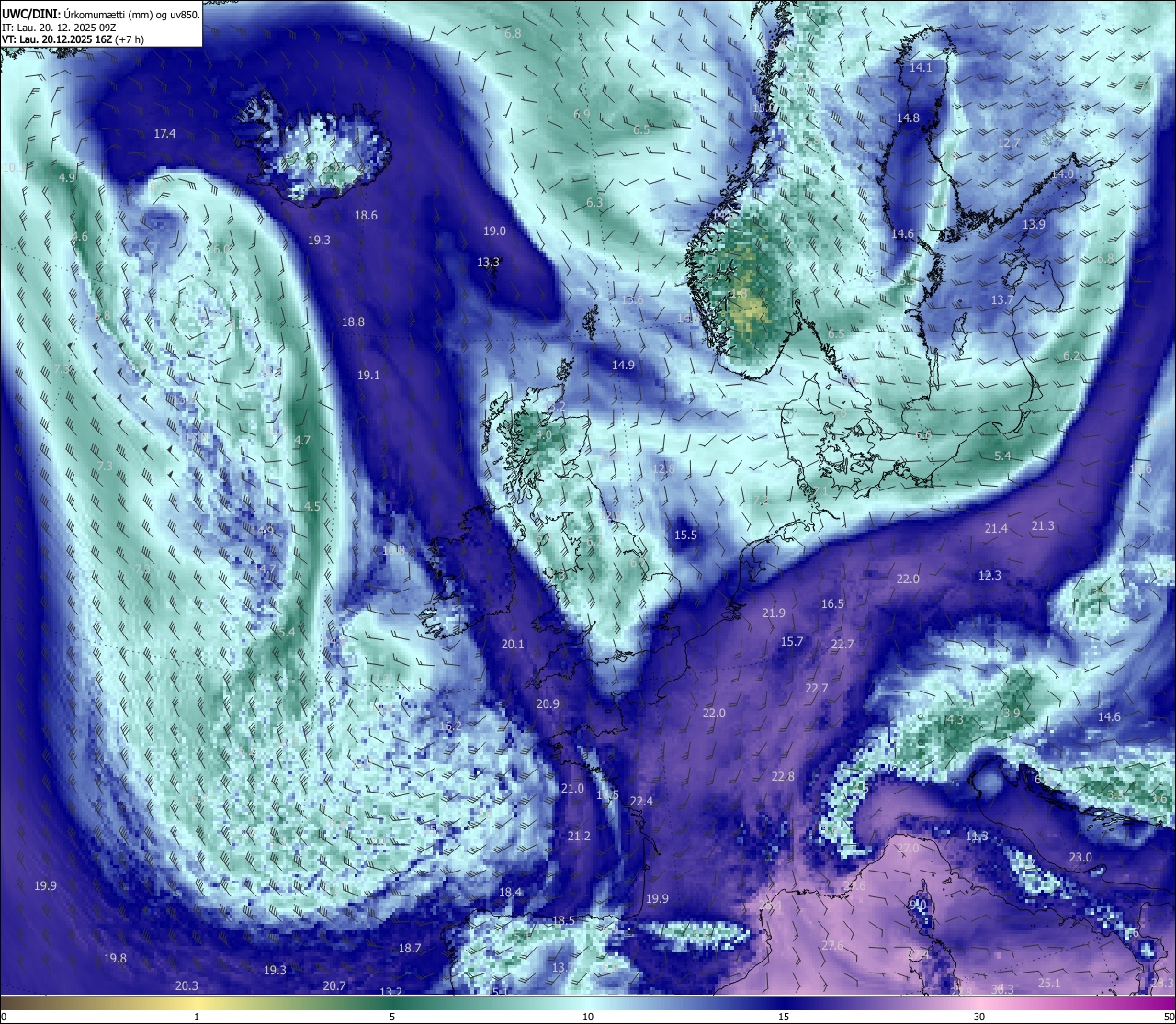Click the 18.6 value south of Iceland

[x=366, y=216]
